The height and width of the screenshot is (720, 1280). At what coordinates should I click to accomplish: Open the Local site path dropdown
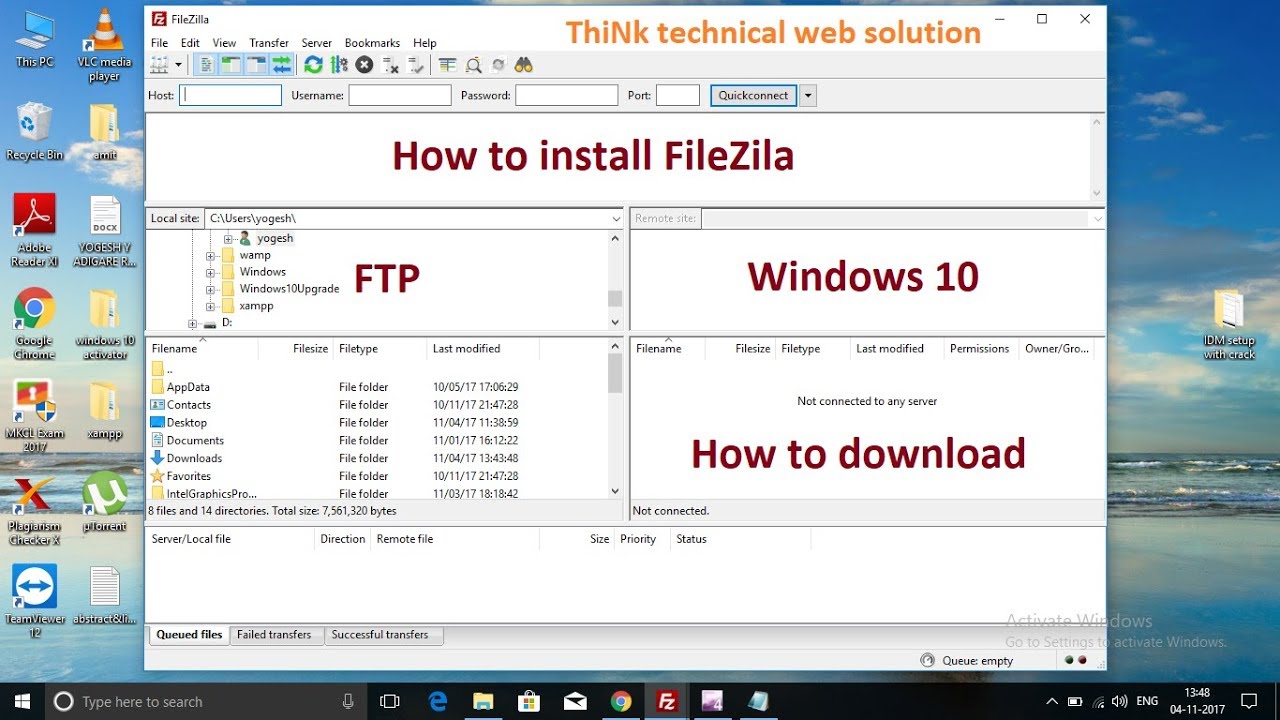tap(616, 218)
